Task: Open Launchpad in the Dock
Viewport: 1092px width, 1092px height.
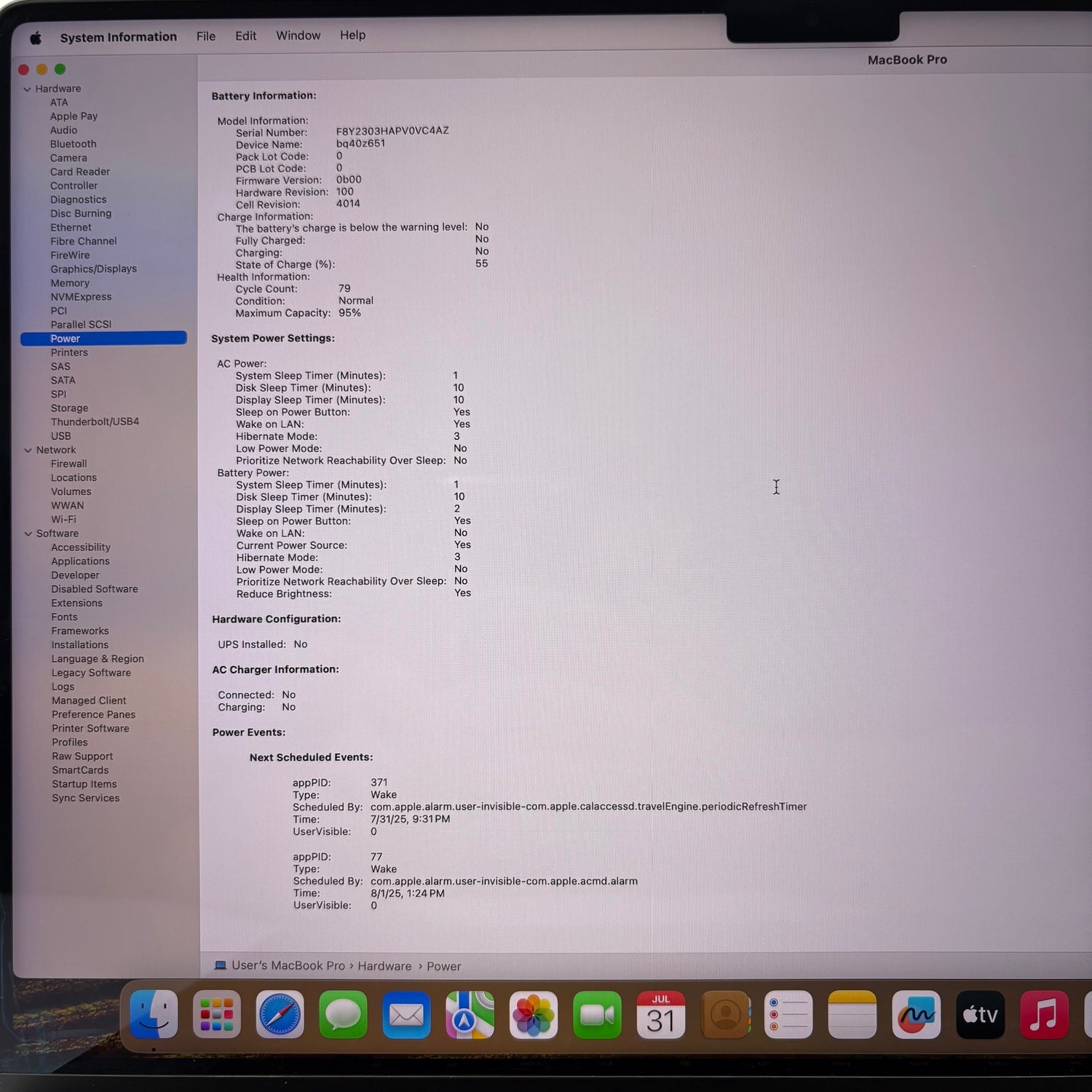Action: (217, 1014)
